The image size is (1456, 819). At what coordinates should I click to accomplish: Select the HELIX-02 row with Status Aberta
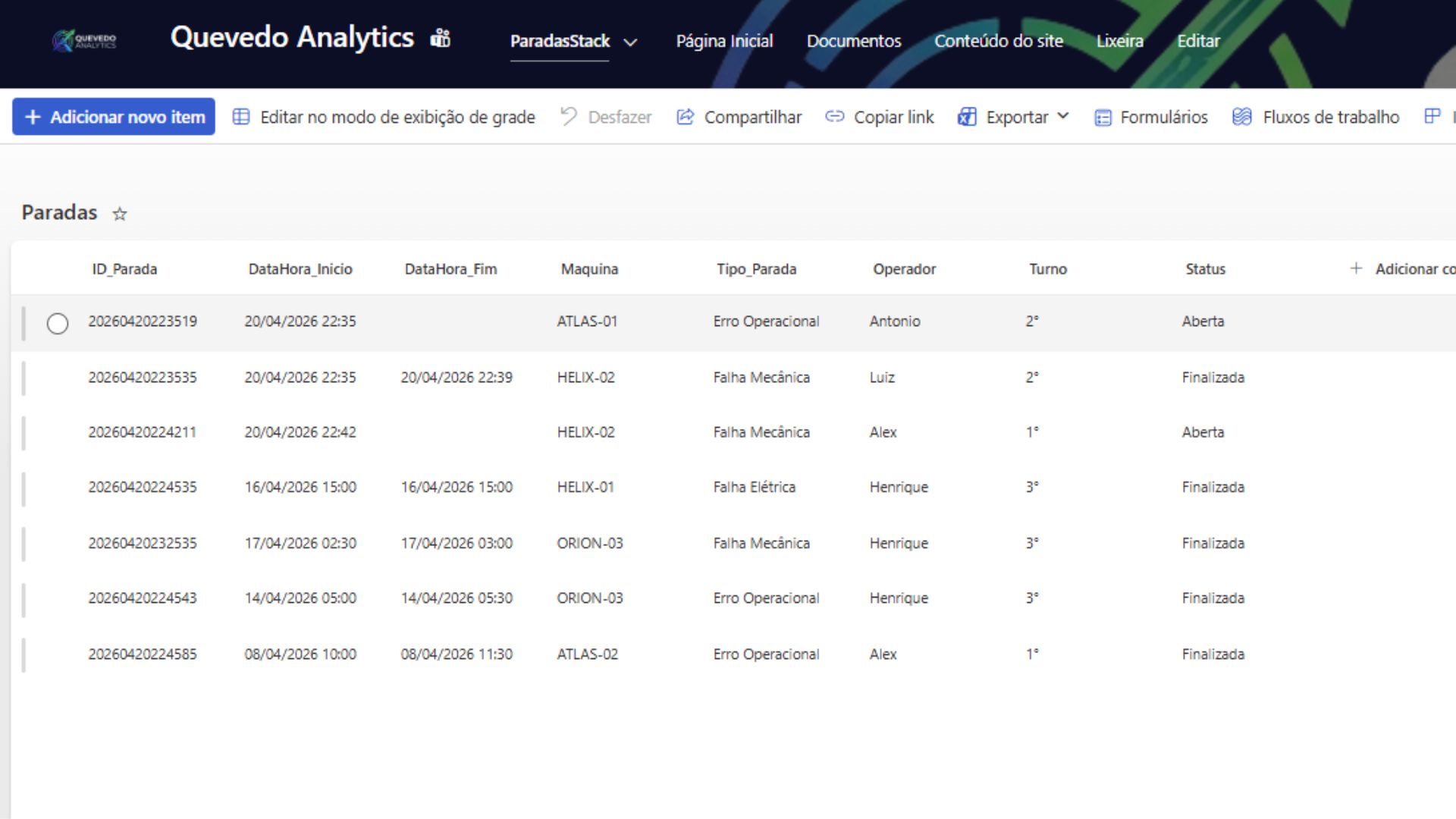tap(586, 432)
